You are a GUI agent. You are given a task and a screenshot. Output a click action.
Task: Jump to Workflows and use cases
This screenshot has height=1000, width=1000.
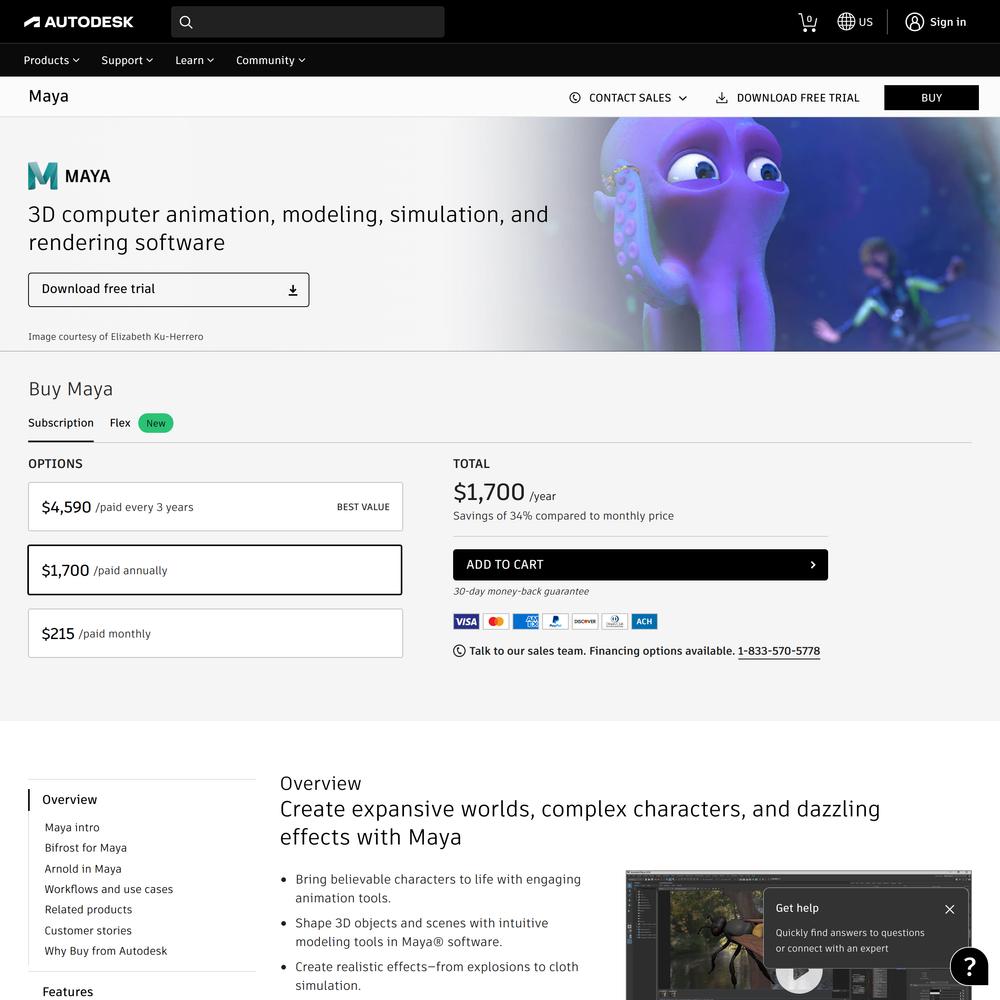(108, 889)
